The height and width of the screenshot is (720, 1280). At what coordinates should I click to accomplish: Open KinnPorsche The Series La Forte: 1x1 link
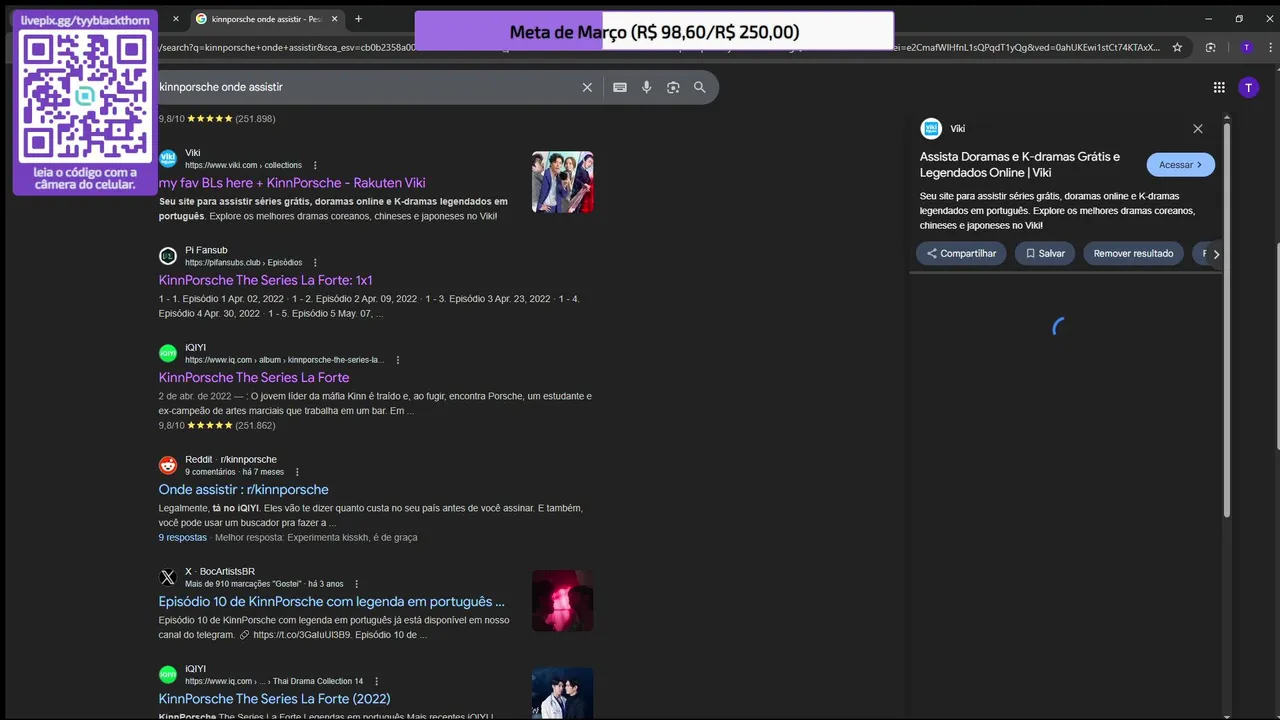[x=265, y=280]
